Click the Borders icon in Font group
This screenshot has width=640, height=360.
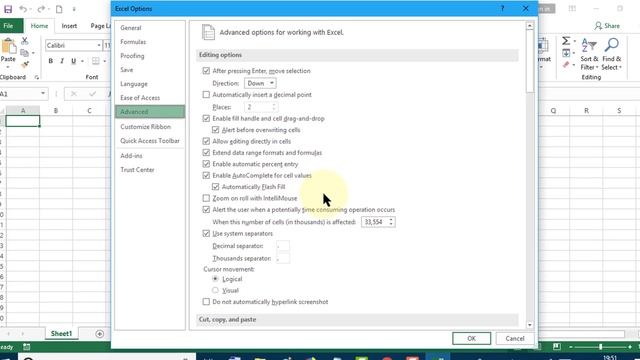pyautogui.click(x=96, y=61)
